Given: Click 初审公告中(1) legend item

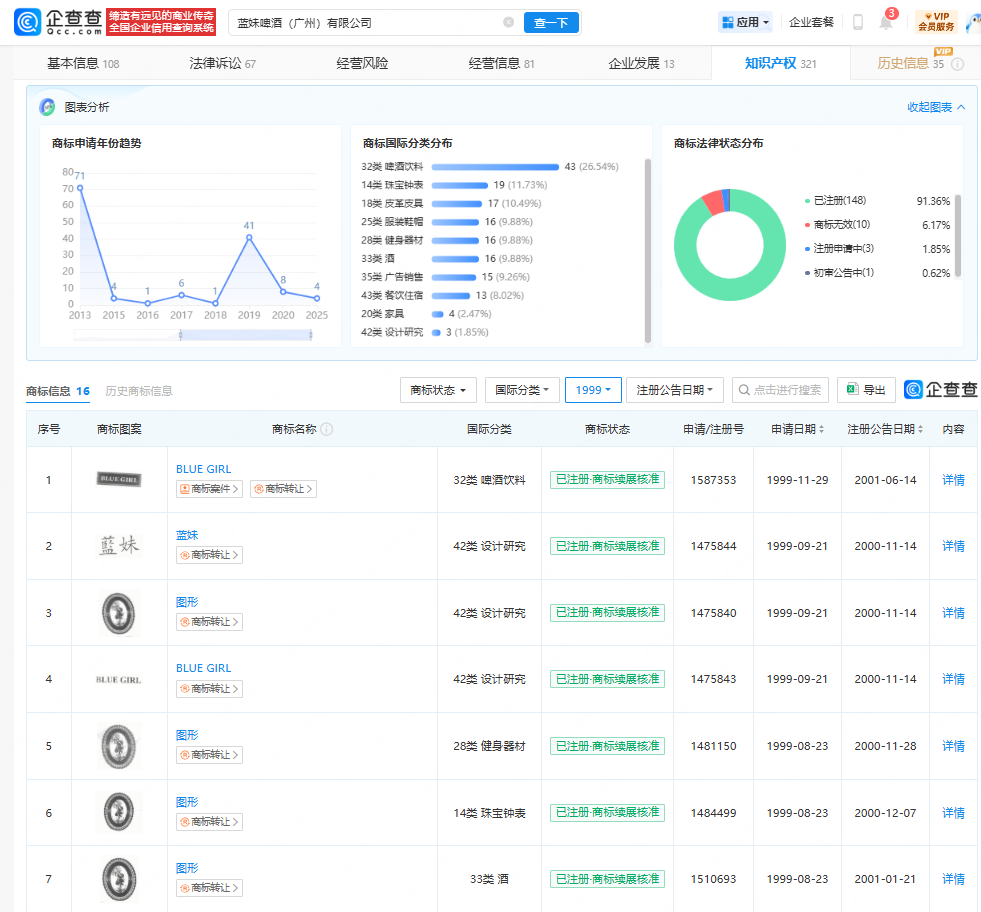Looking at the screenshot, I should pos(840,273).
